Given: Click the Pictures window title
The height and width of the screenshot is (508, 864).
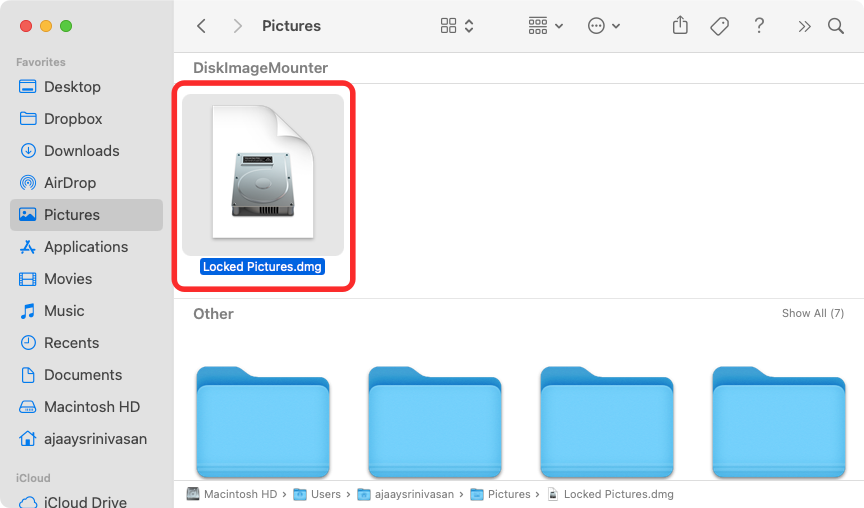Looking at the screenshot, I should click(291, 26).
